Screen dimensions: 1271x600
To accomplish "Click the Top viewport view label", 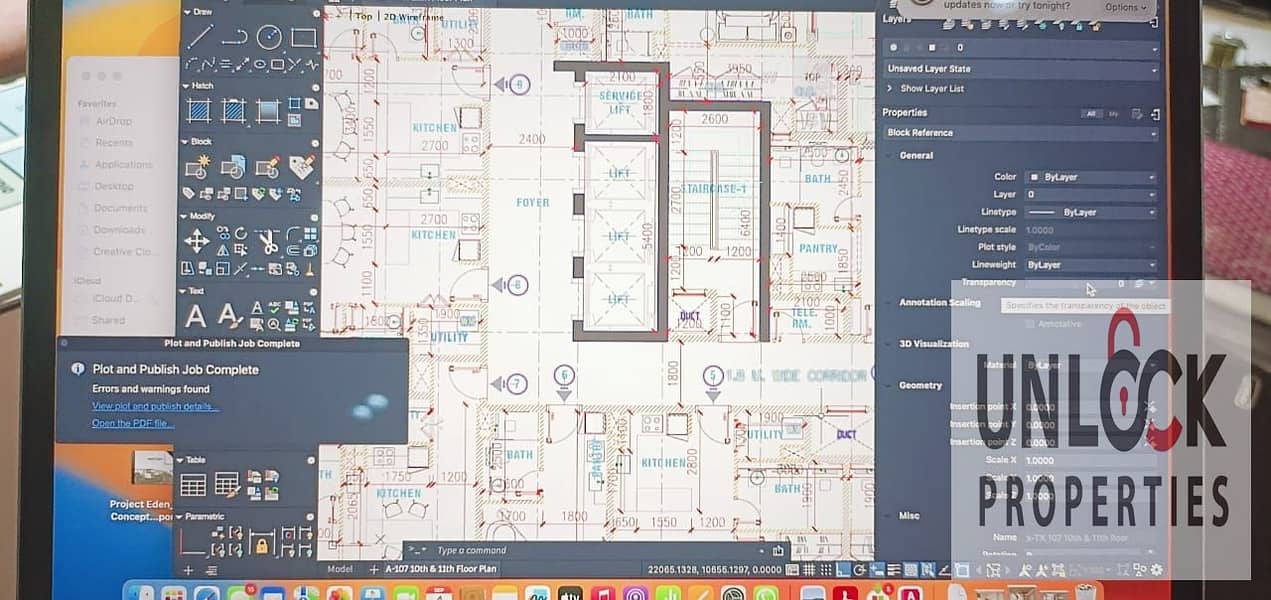I will (364, 16).
